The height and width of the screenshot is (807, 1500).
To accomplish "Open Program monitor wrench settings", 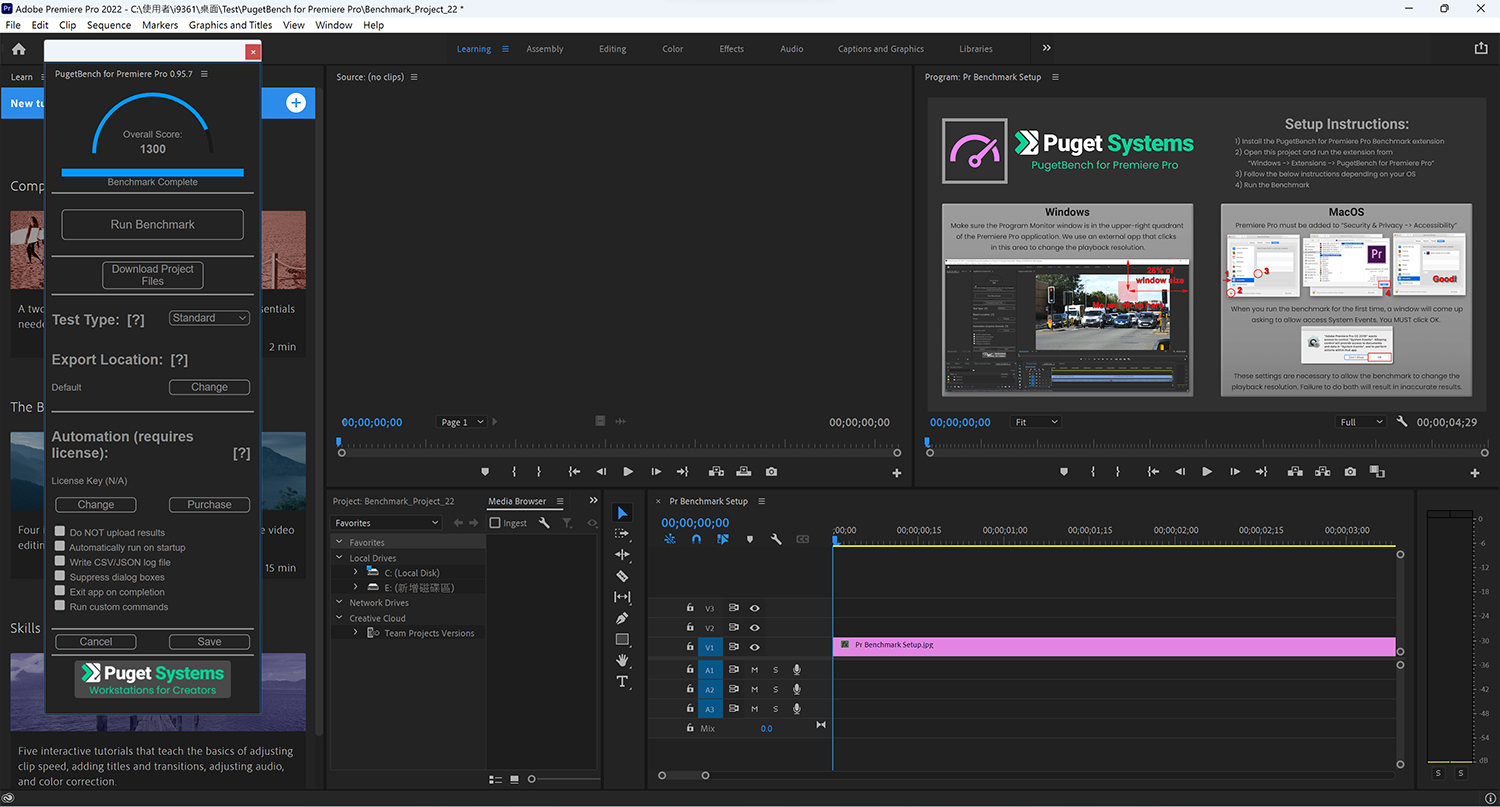I will pos(1402,422).
